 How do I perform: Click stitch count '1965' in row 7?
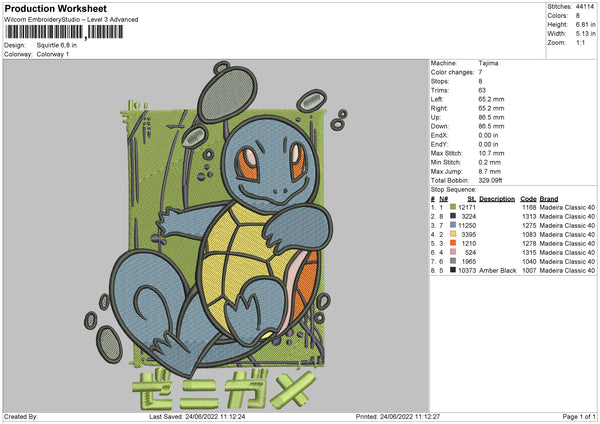coord(469,261)
